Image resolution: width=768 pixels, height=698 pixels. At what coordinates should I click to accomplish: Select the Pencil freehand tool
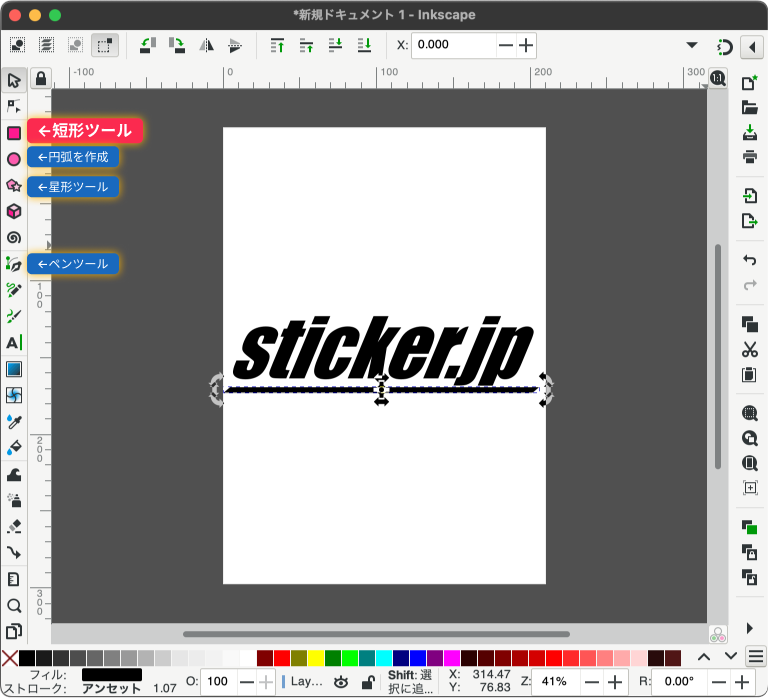tap(14, 290)
